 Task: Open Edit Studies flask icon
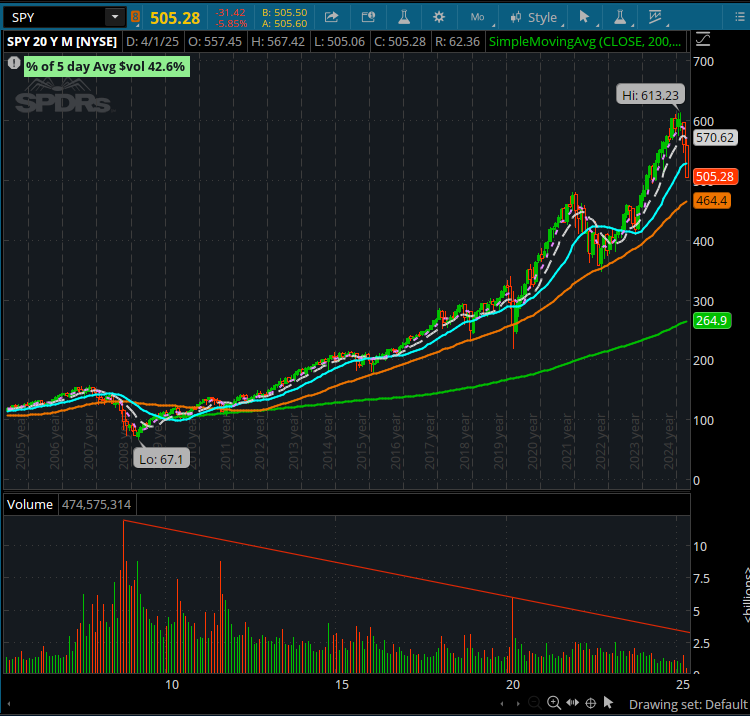tap(404, 17)
